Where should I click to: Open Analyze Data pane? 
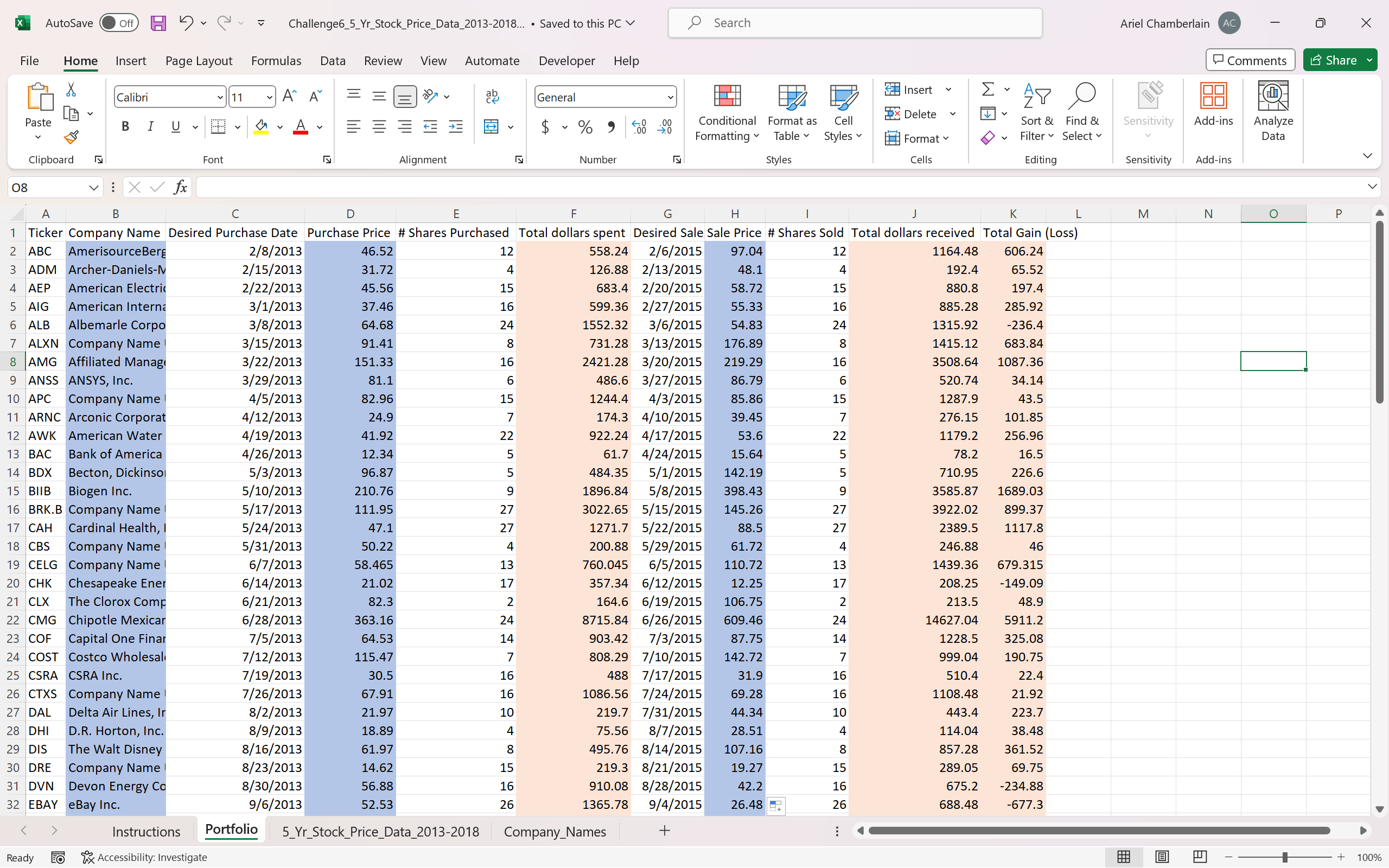pyautogui.click(x=1273, y=111)
